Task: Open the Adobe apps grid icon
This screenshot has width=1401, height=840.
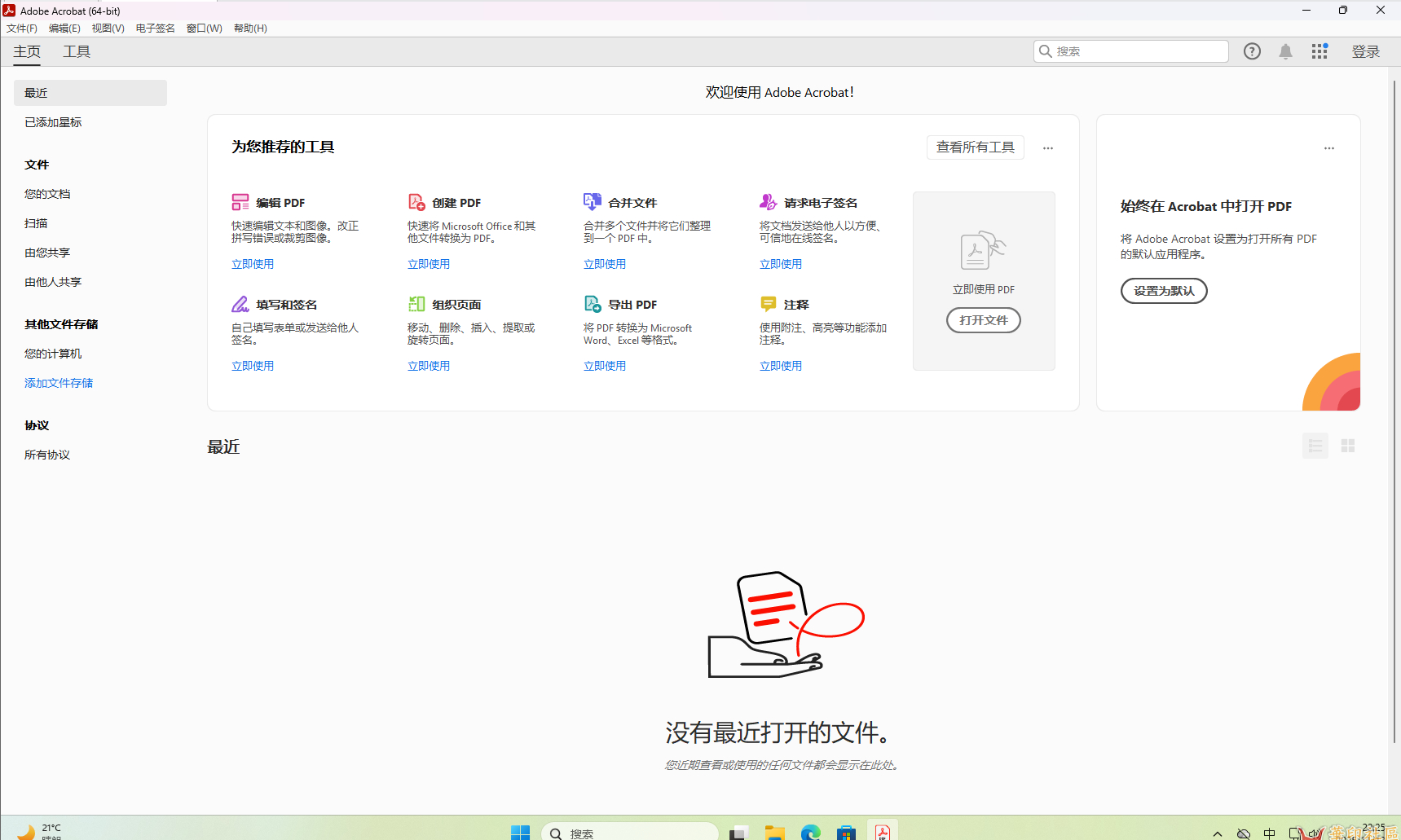Action: coord(1319,51)
